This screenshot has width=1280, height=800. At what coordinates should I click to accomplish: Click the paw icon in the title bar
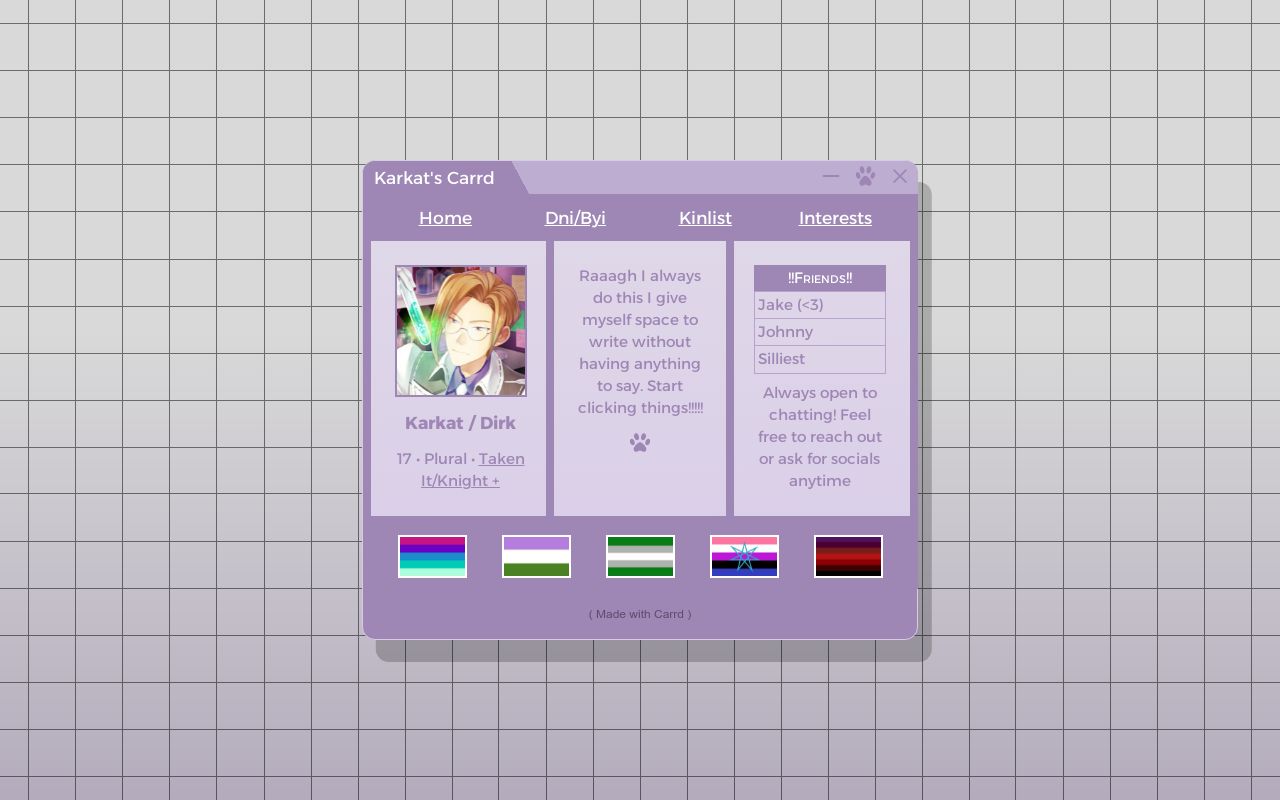pyautogui.click(x=865, y=176)
